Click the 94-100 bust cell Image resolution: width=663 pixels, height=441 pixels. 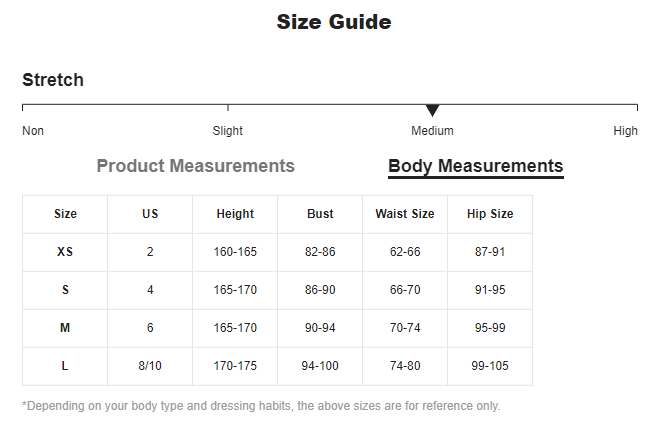pyautogui.click(x=320, y=366)
